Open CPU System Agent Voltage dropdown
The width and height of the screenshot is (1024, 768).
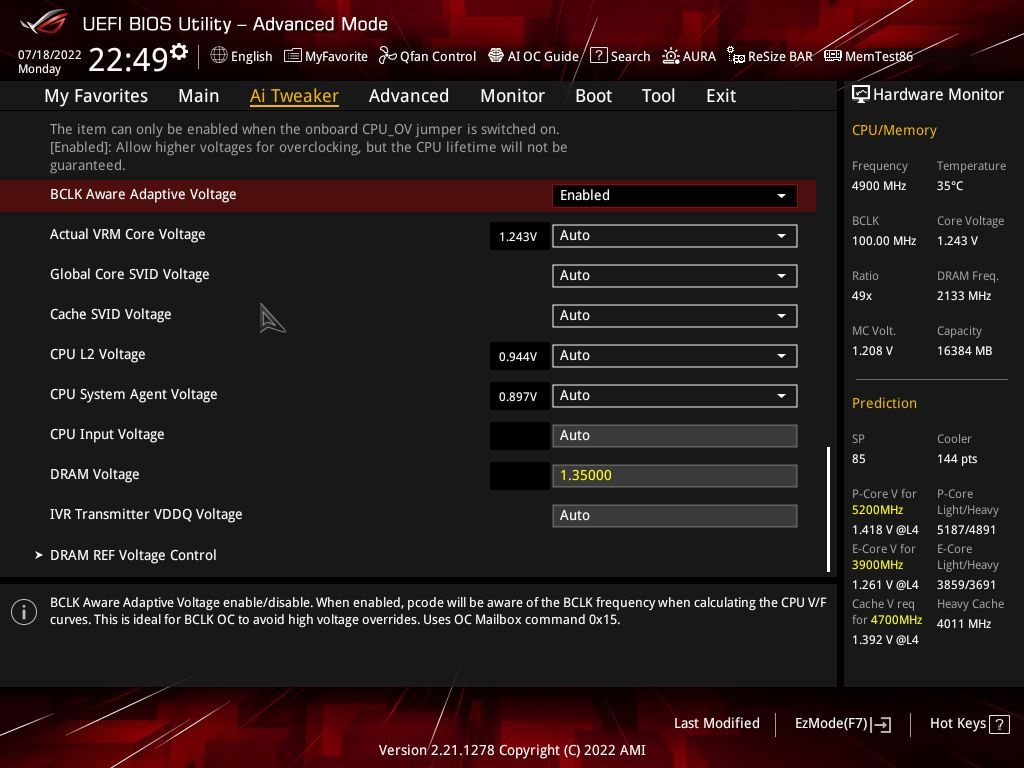pyautogui.click(x=674, y=396)
